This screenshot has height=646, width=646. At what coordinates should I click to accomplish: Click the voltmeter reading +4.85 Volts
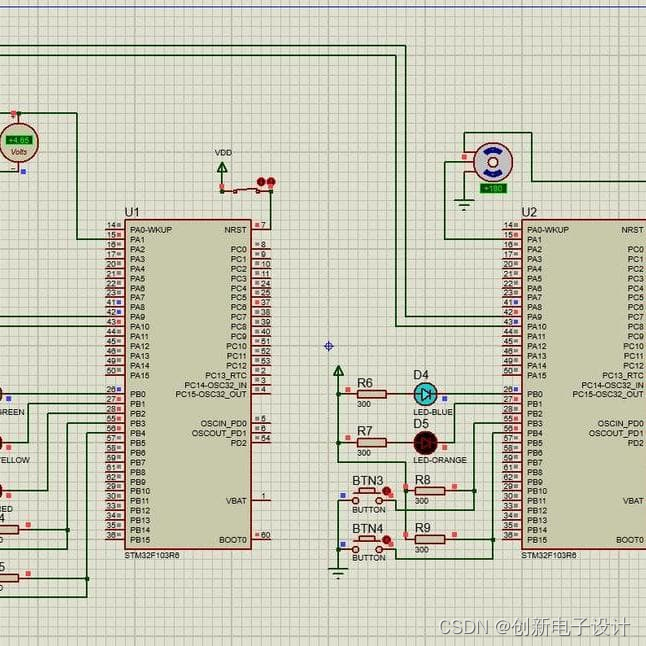(19, 142)
